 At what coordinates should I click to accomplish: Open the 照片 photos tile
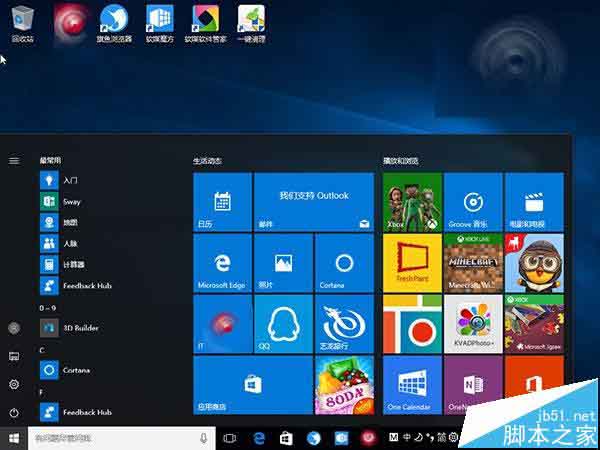[x=284, y=263]
